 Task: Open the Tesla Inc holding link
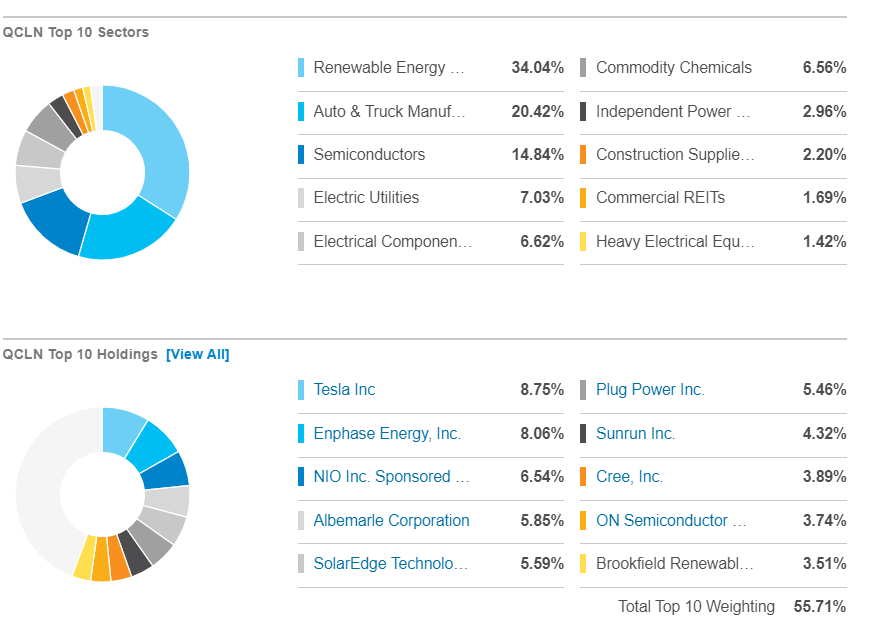tap(344, 389)
